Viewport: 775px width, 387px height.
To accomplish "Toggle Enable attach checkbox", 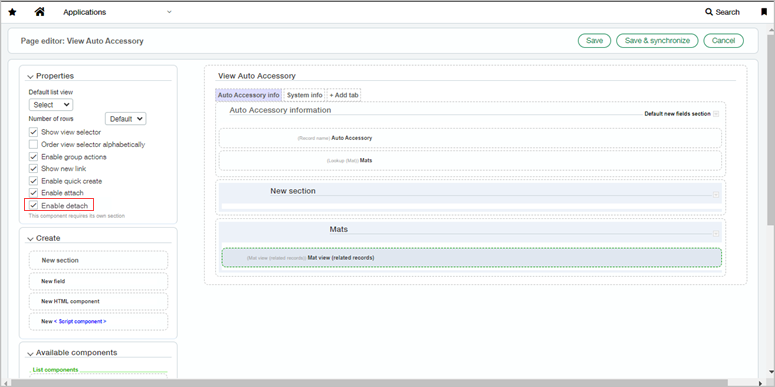I will 33,193.
